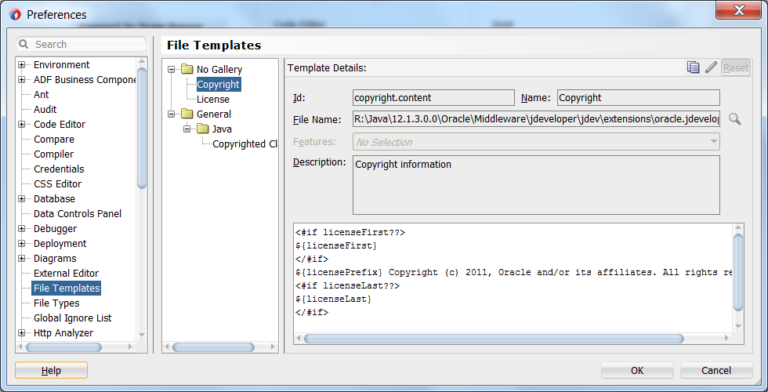This screenshot has width=768, height=392.
Task: Select File Templates preferences
Action: (x=67, y=288)
